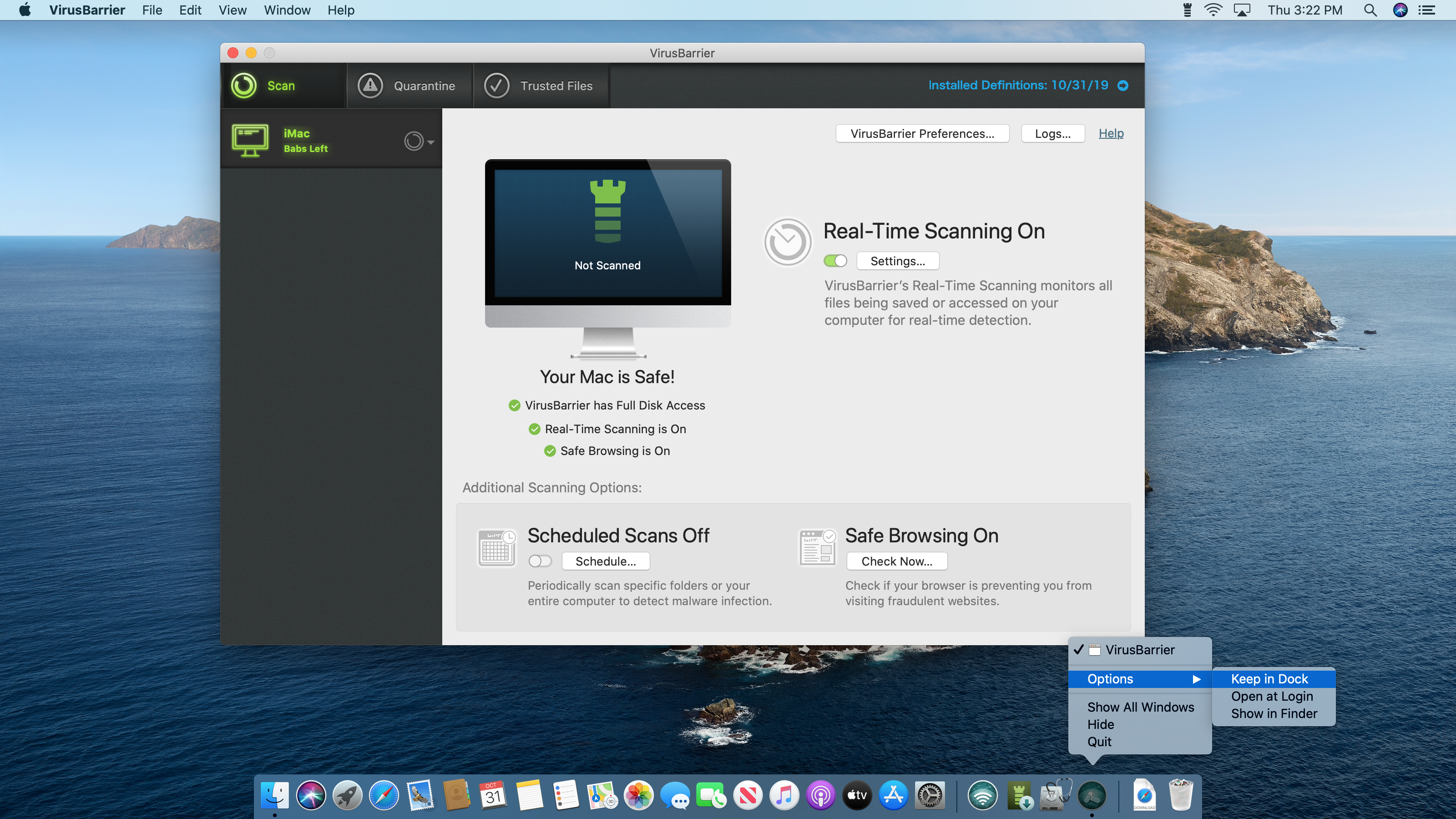
Task: Click the iMac computer icon in the sidebar
Action: pyautogui.click(x=250, y=140)
